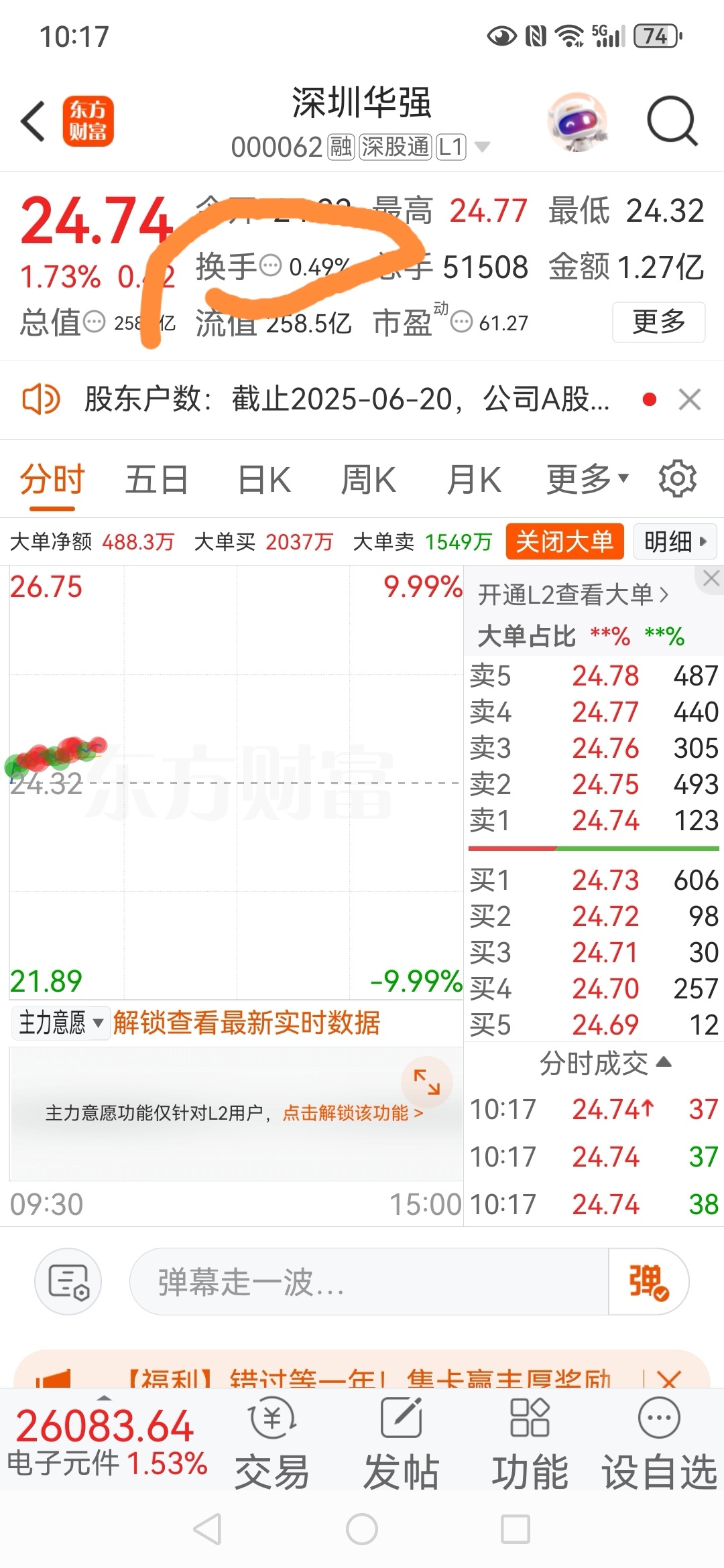Toggle the 关闭大单 button

(564, 541)
